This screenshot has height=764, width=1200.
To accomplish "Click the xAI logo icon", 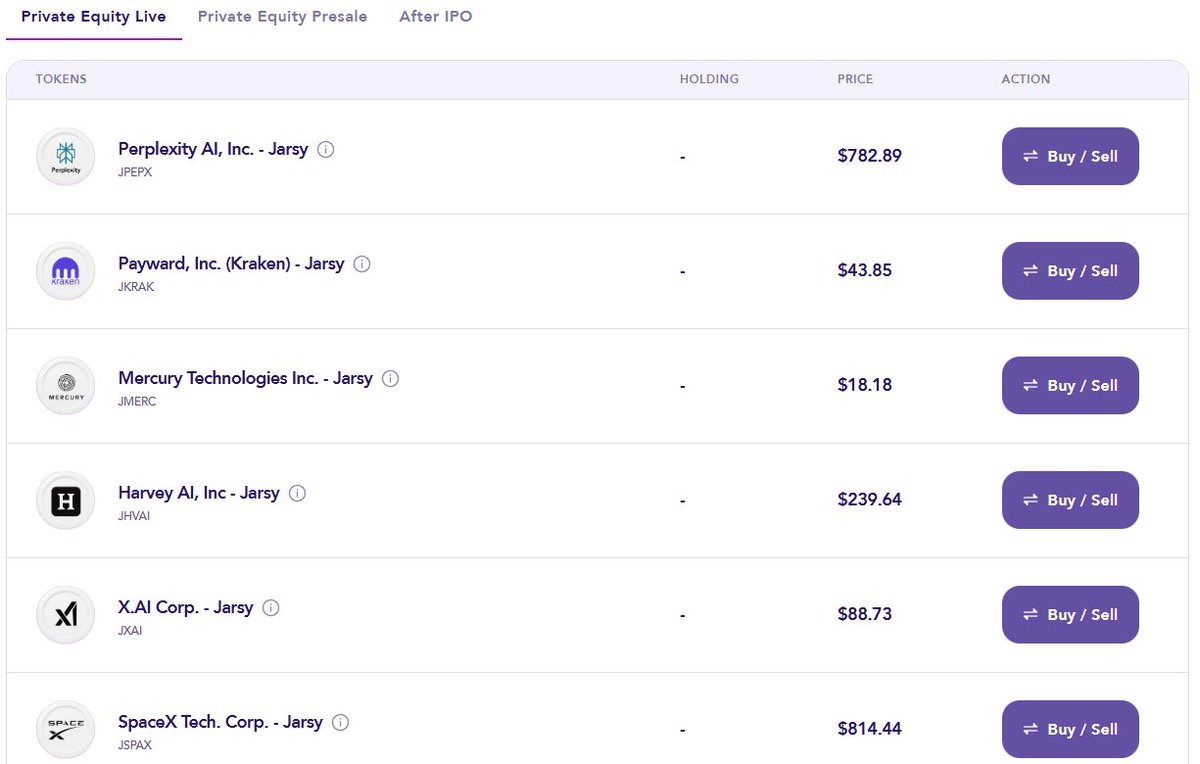I will (65, 615).
